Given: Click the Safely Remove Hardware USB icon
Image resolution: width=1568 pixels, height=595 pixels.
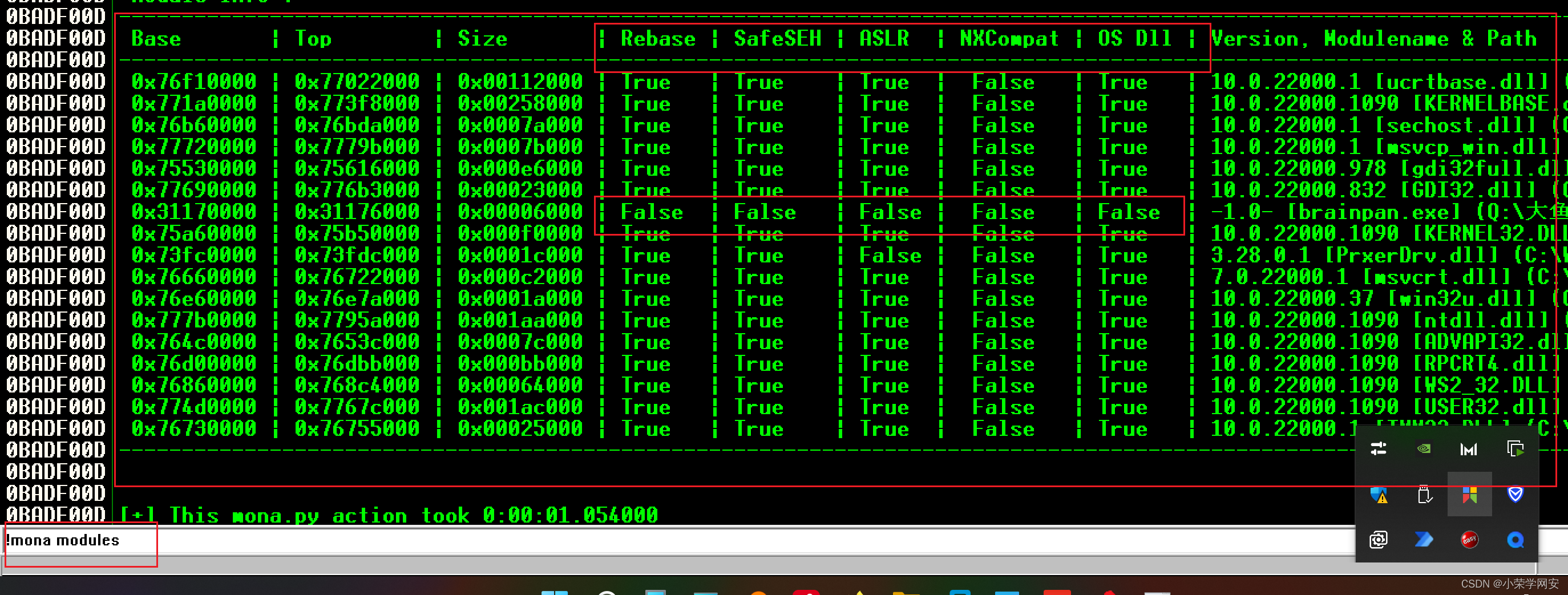Looking at the screenshot, I should coord(1424,494).
